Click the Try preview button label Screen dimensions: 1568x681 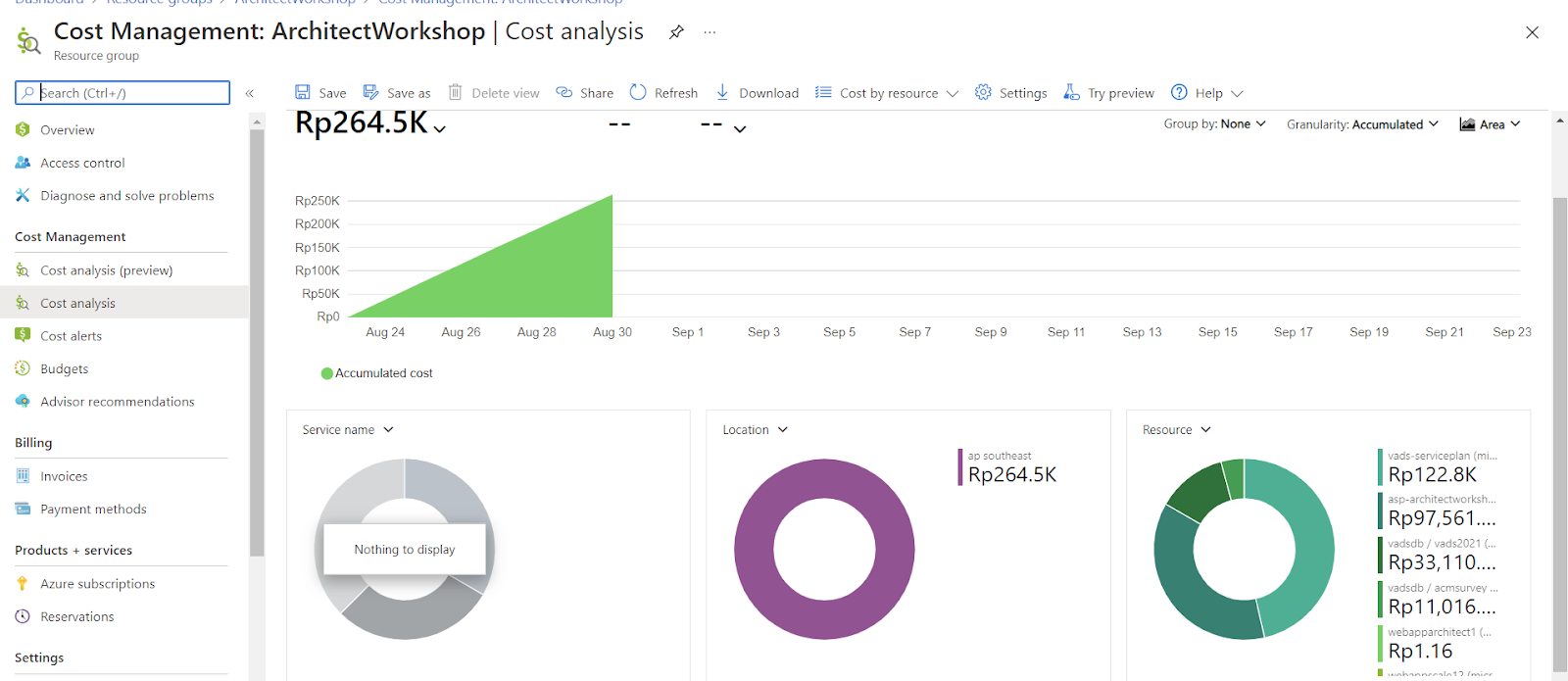tap(1121, 93)
